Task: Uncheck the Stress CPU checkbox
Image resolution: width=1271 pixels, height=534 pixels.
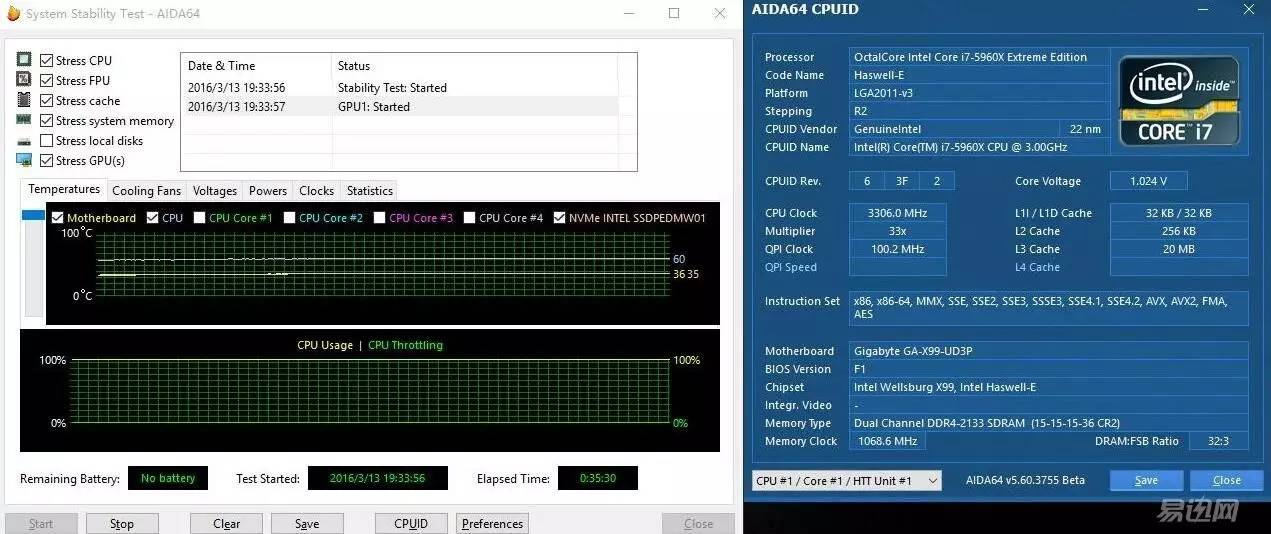Action: (46, 60)
